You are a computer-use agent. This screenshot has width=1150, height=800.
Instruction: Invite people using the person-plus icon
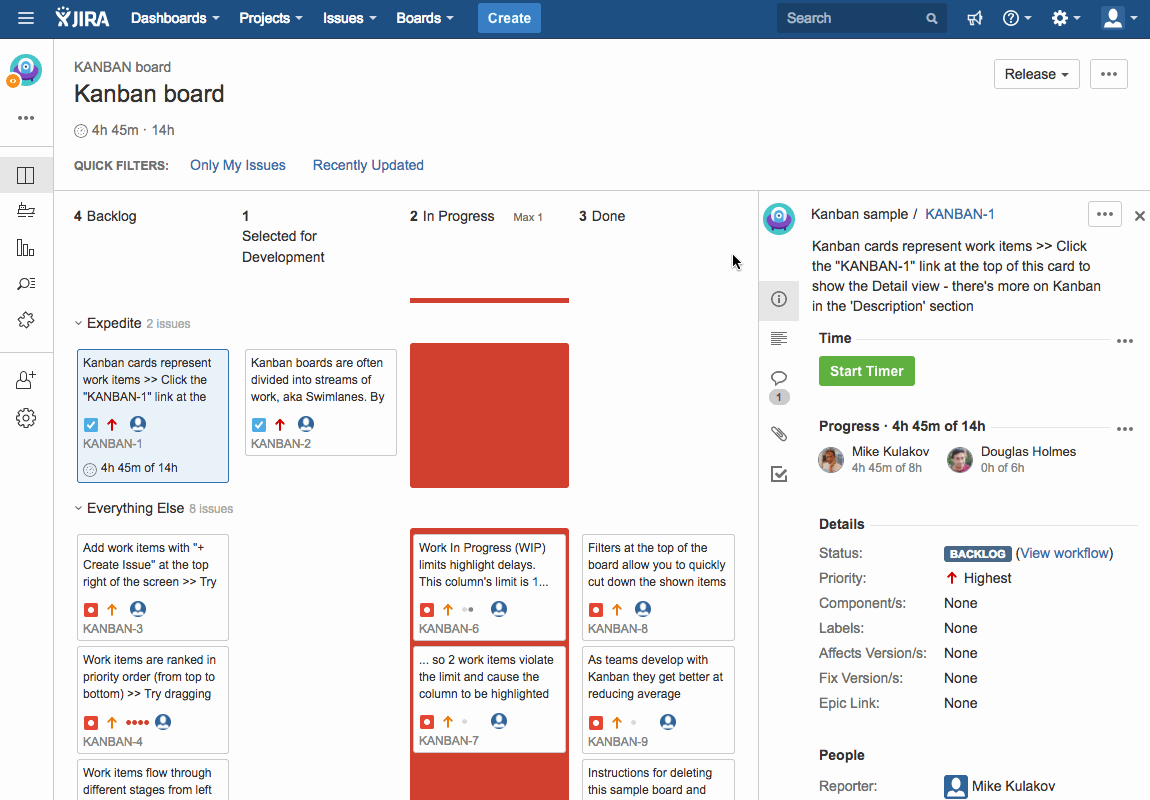(26, 379)
